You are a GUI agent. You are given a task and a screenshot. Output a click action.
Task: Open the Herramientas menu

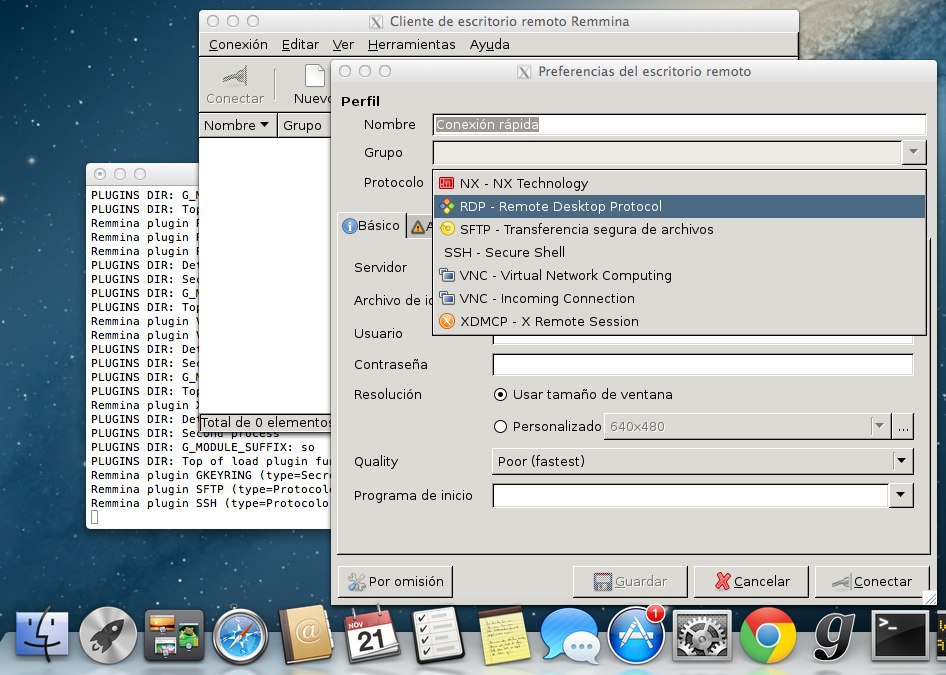point(411,45)
